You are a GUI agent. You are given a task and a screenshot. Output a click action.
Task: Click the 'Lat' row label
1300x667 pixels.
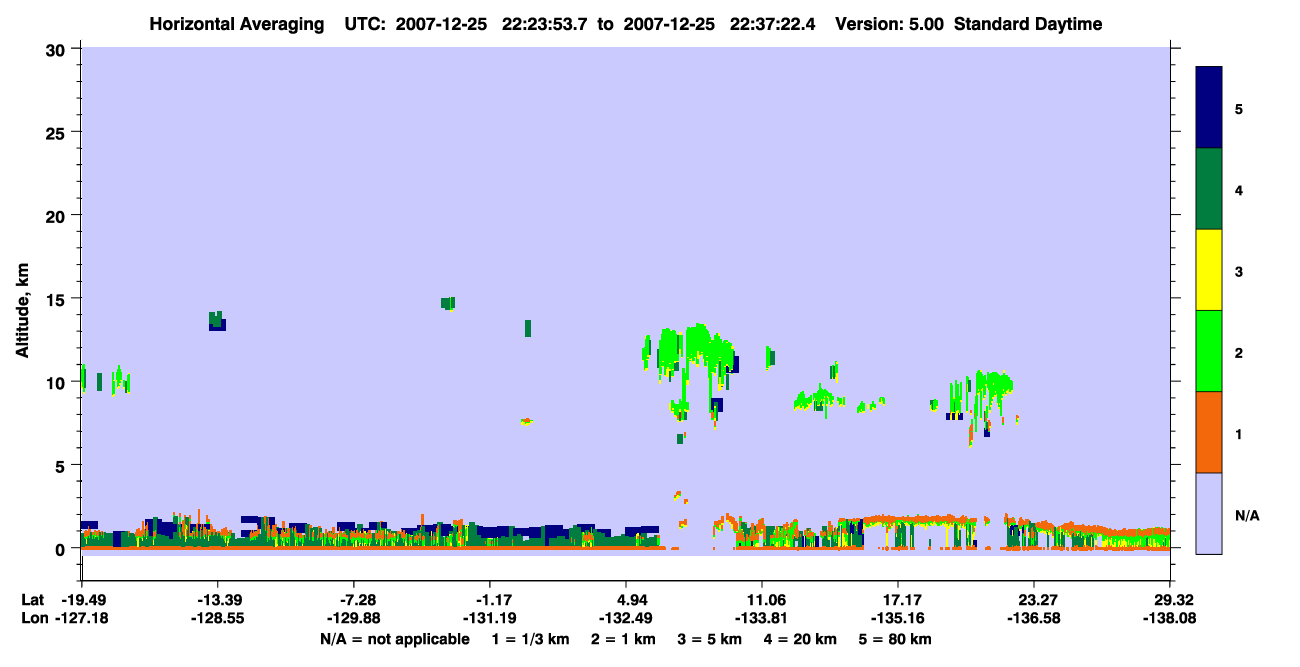[32, 600]
